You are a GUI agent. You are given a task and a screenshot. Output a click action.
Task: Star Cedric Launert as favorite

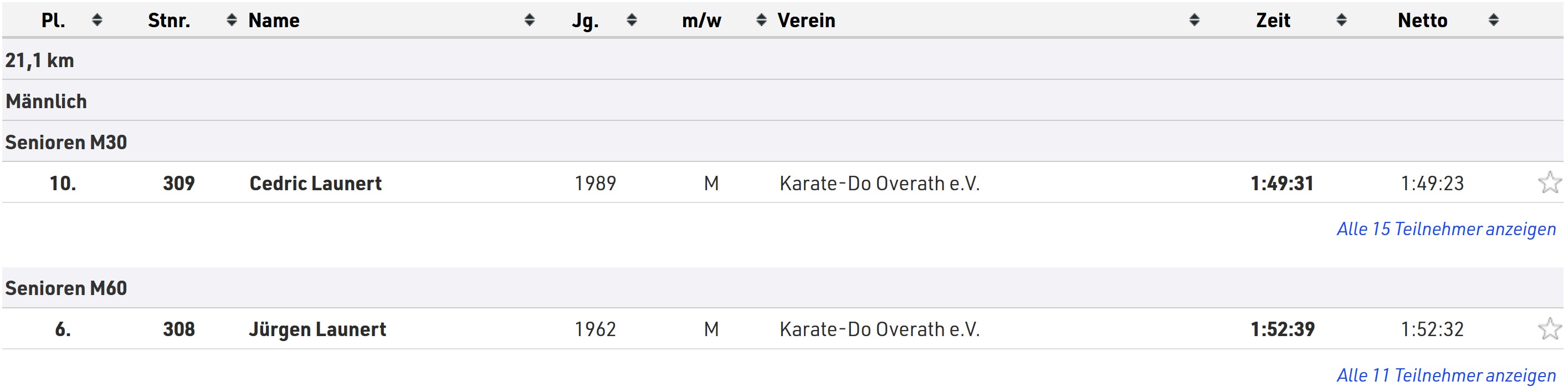(1549, 182)
